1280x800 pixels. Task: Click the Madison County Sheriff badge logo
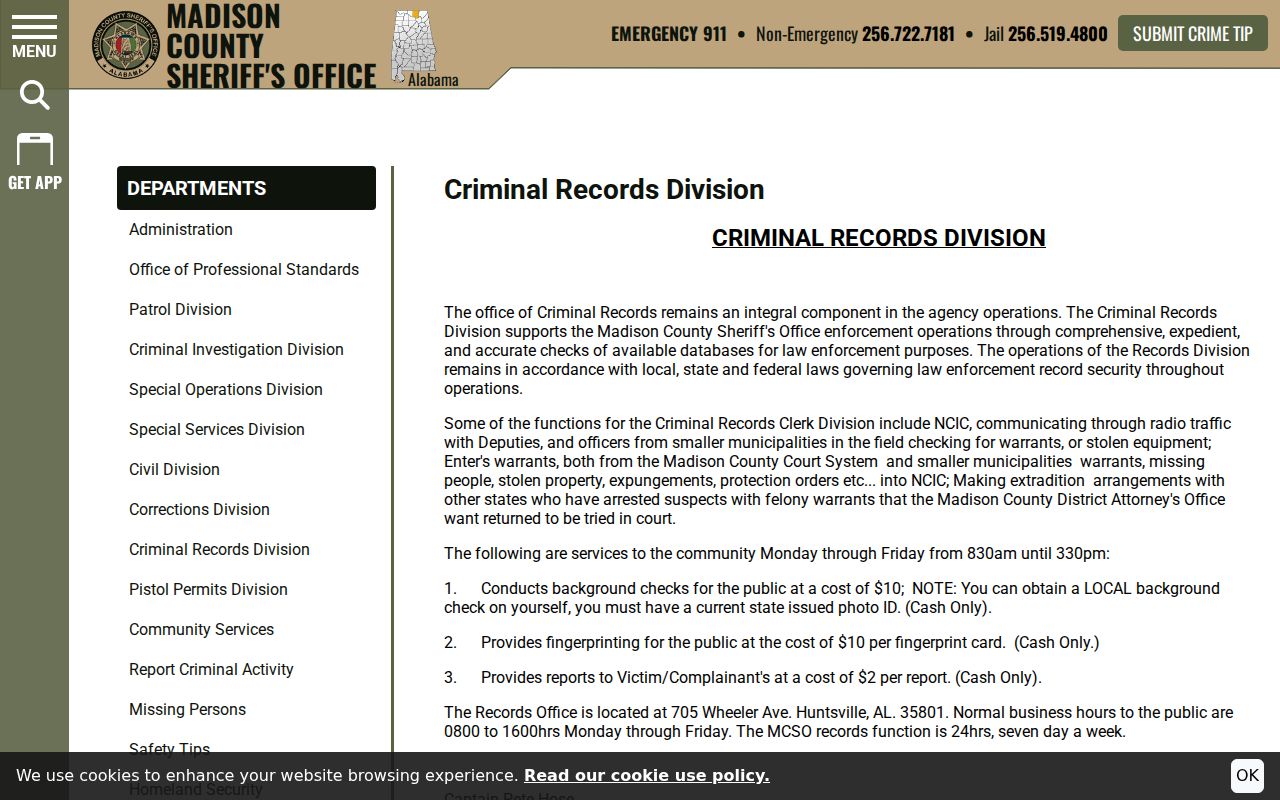click(126, 45)
